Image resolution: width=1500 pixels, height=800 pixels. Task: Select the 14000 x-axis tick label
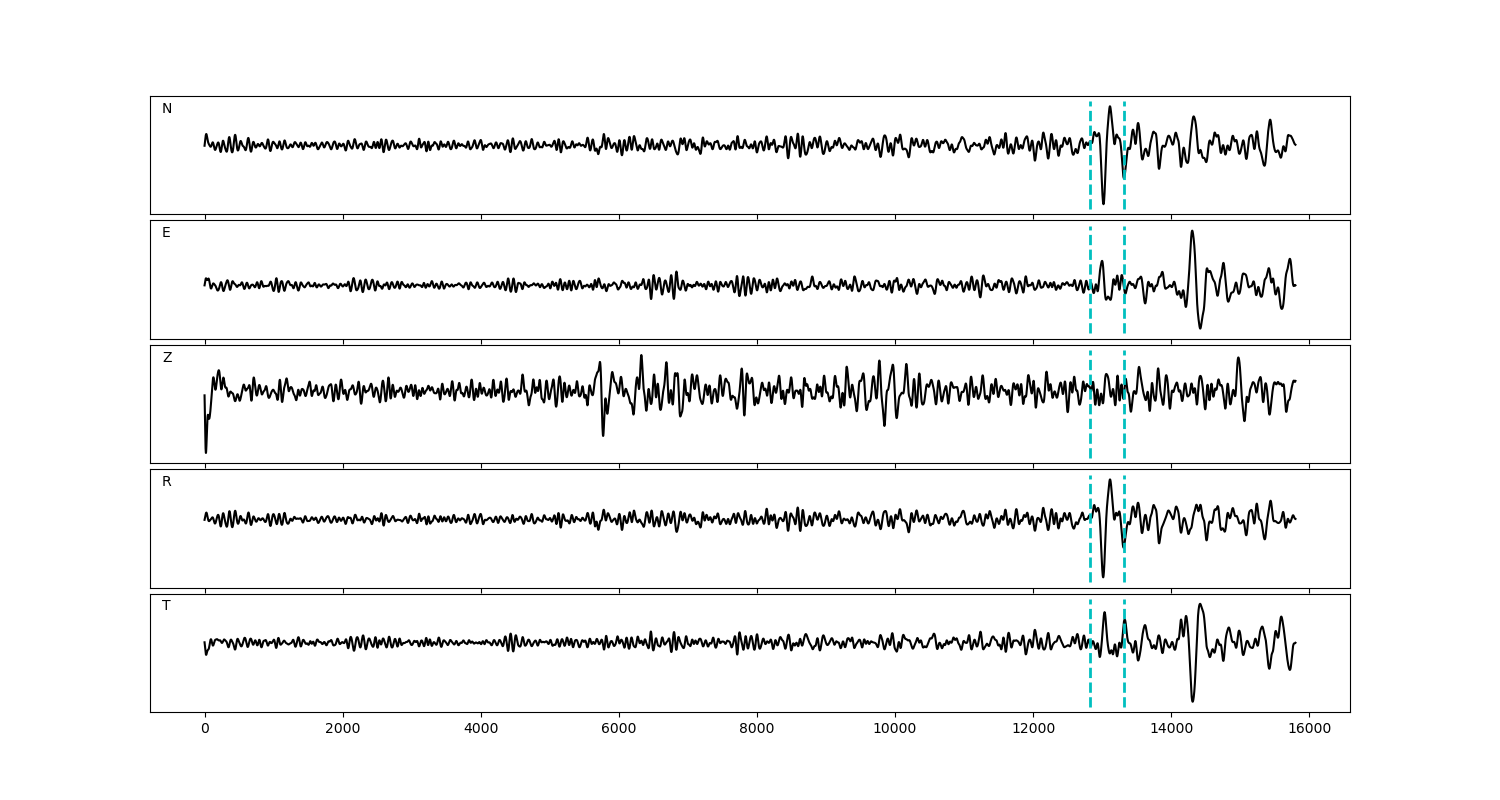pos(1171,729)
